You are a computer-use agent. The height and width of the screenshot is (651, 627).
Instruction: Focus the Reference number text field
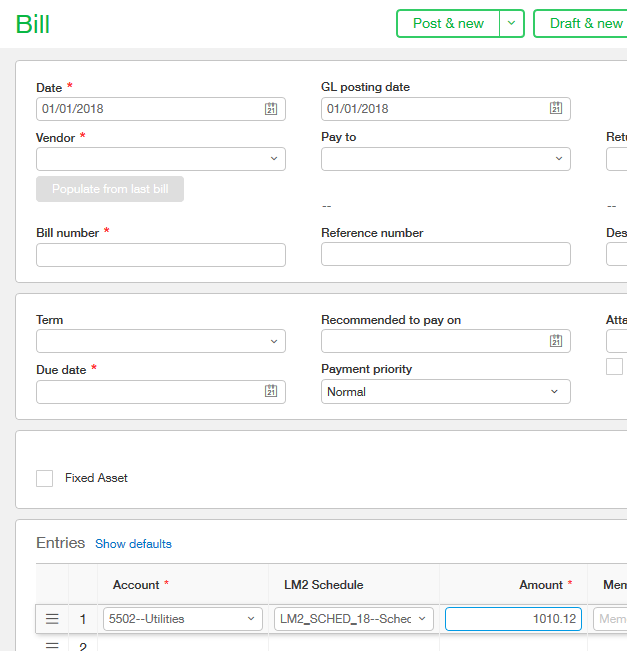tap(445, 255)
